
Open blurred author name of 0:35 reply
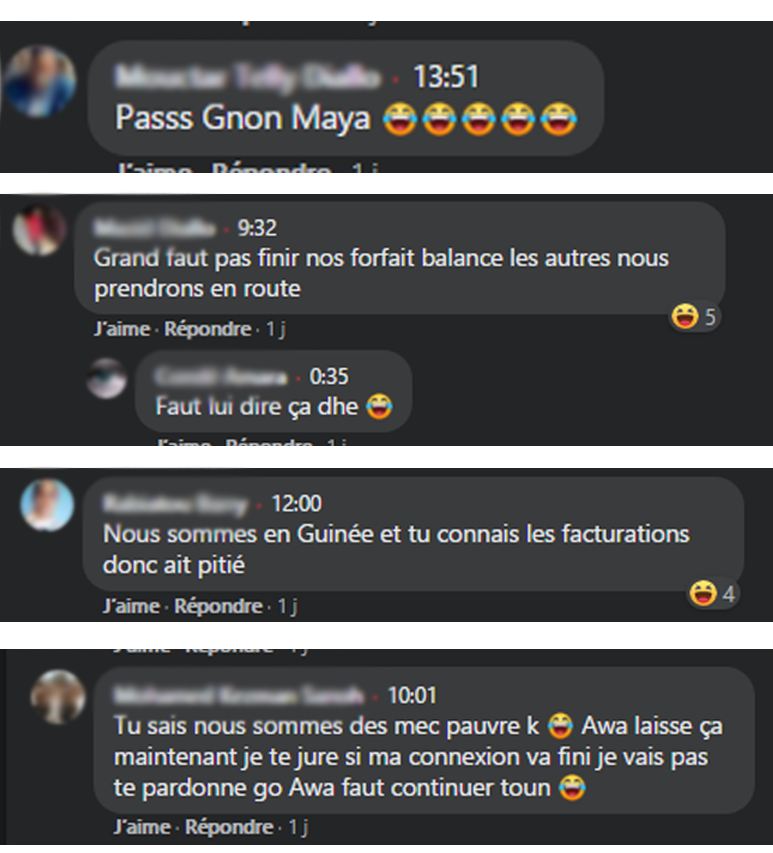[221, 376]
